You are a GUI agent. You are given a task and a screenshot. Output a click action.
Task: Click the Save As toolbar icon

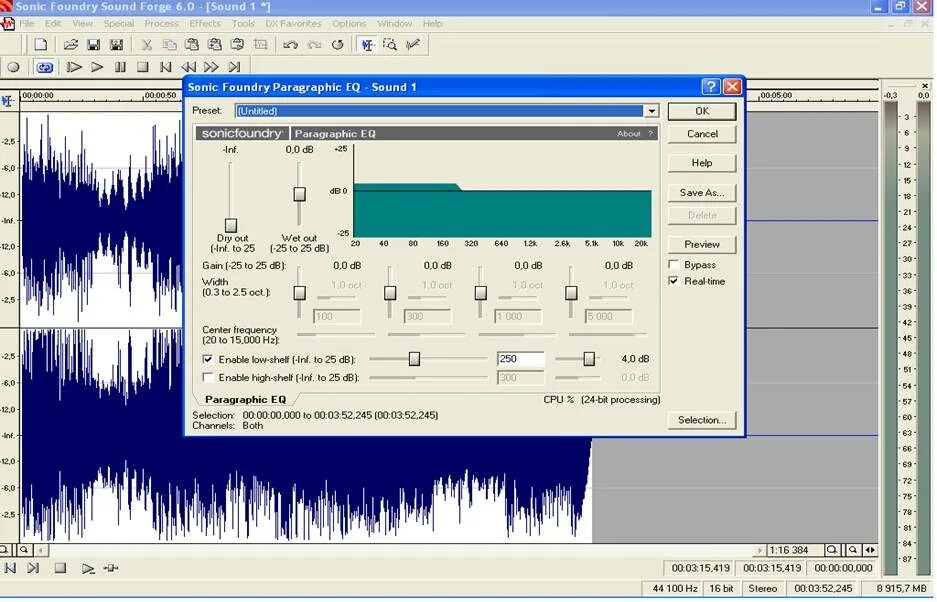tap(117, 45)
